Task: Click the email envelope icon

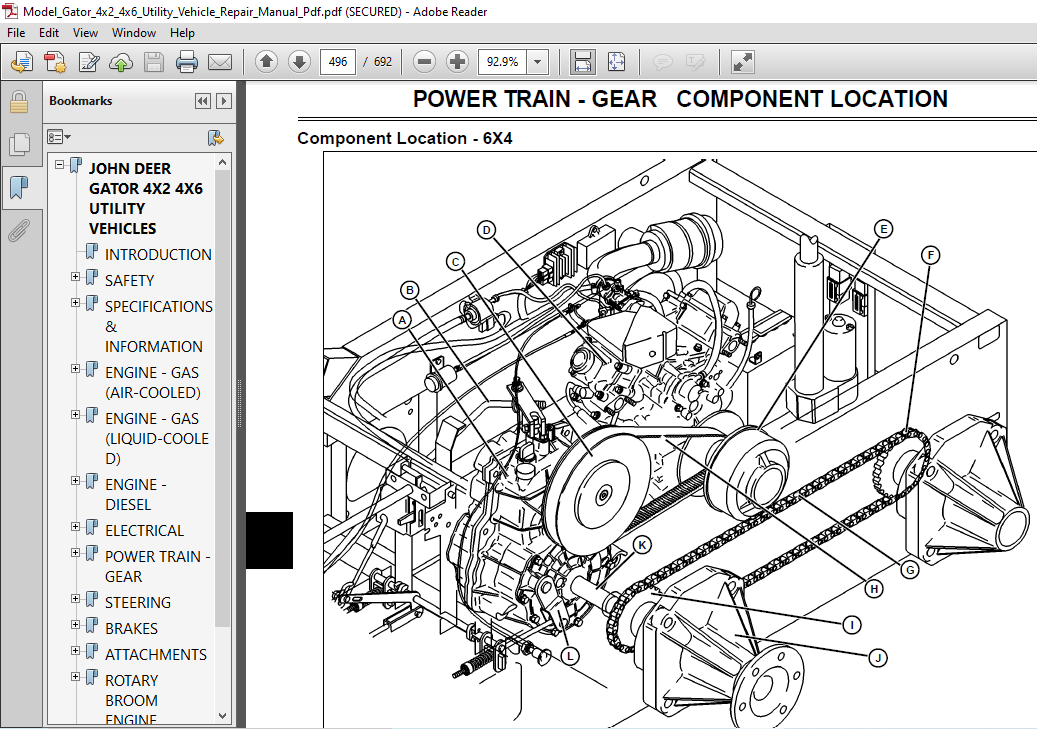Action: (x=220, y=62)
